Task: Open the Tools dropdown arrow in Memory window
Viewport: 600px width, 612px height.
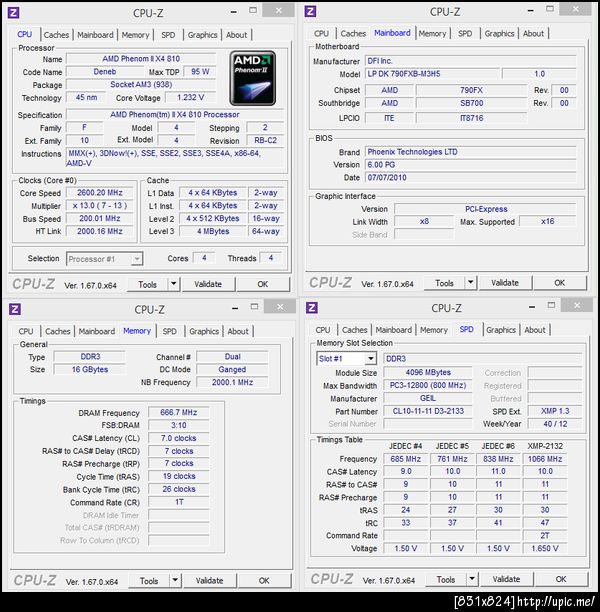Action: (x=175, y=580)
